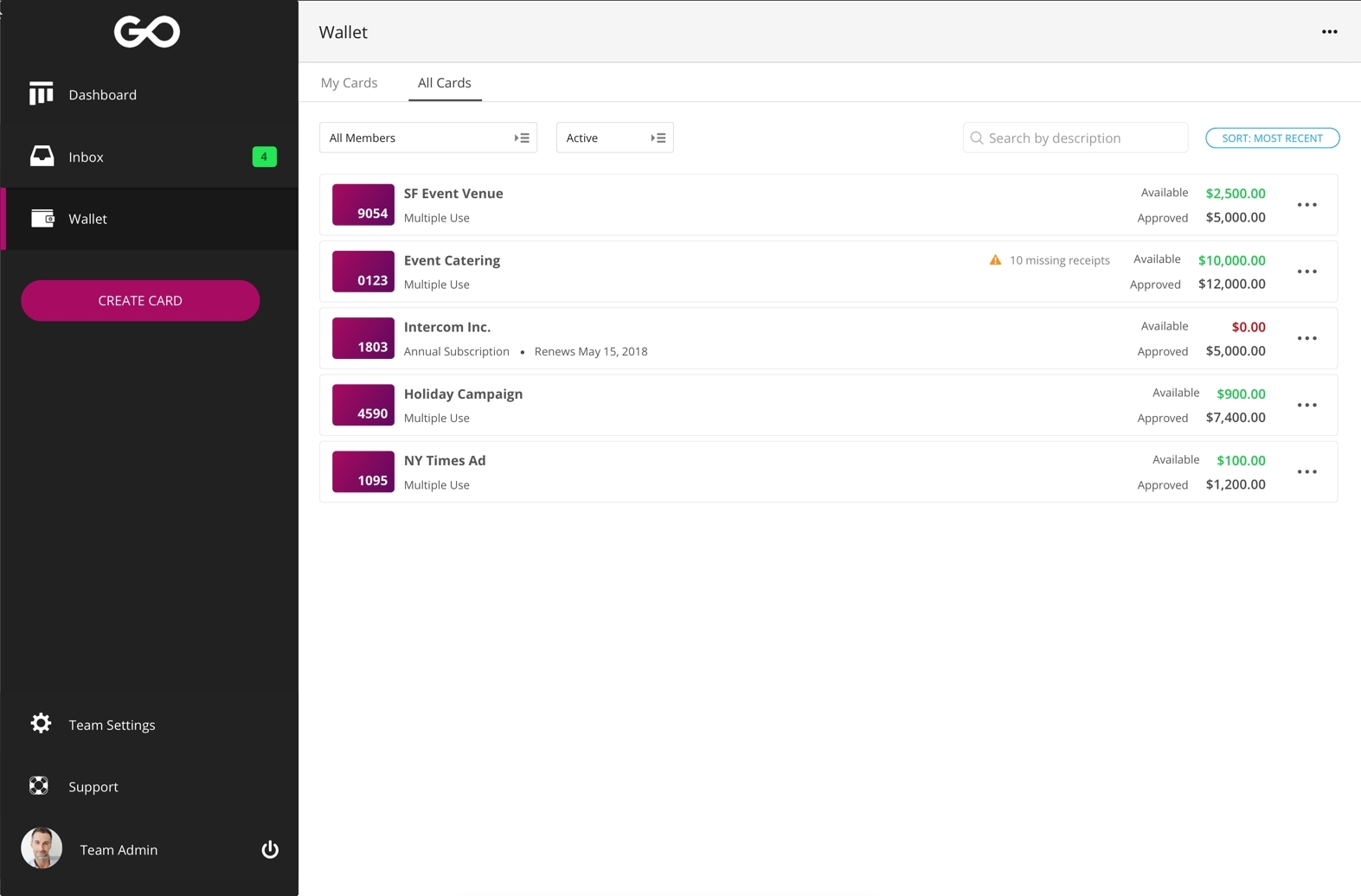Viewport: 1361px width, 896px height.
Task: Open the Support lifebuoy icon
Action: tap(39, 786)
